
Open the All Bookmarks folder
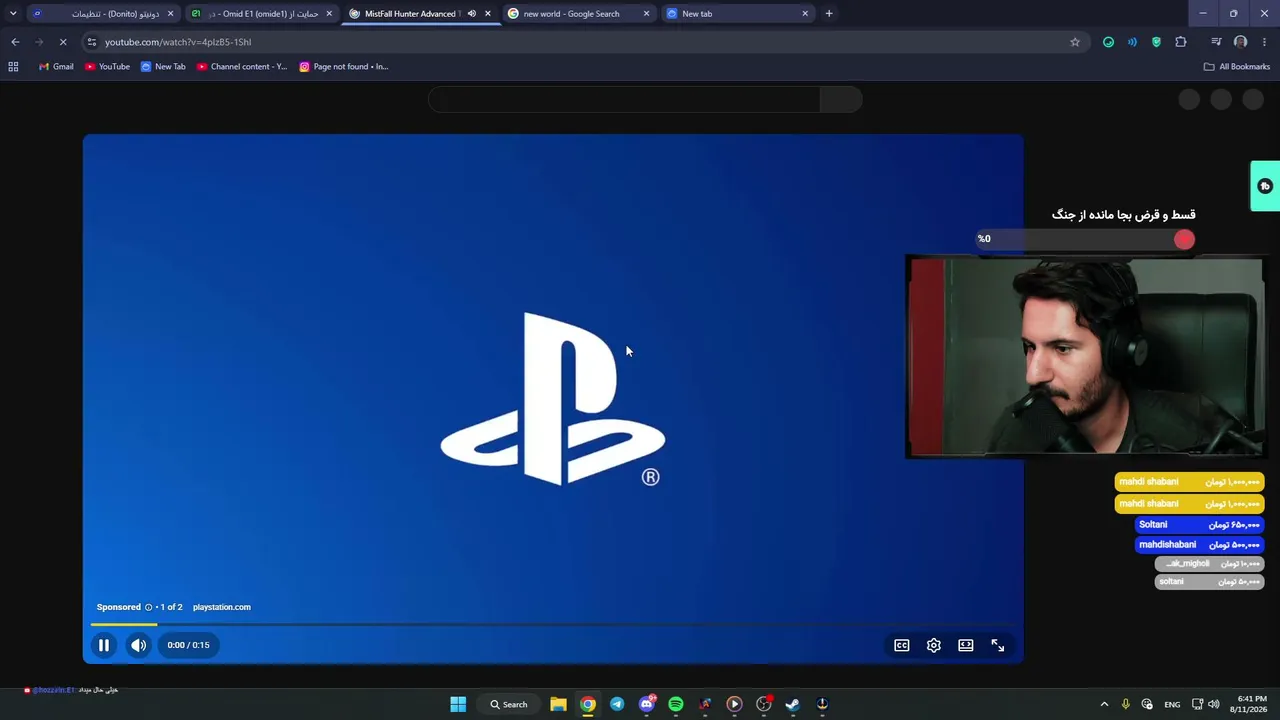tap(1237, 67)
